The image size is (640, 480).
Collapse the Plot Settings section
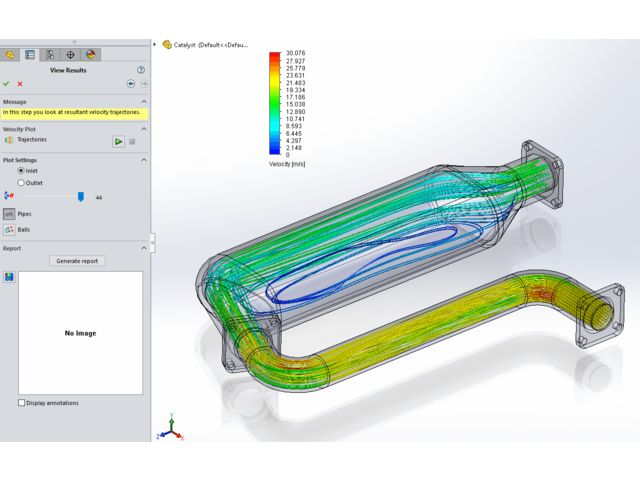[143, 160]
